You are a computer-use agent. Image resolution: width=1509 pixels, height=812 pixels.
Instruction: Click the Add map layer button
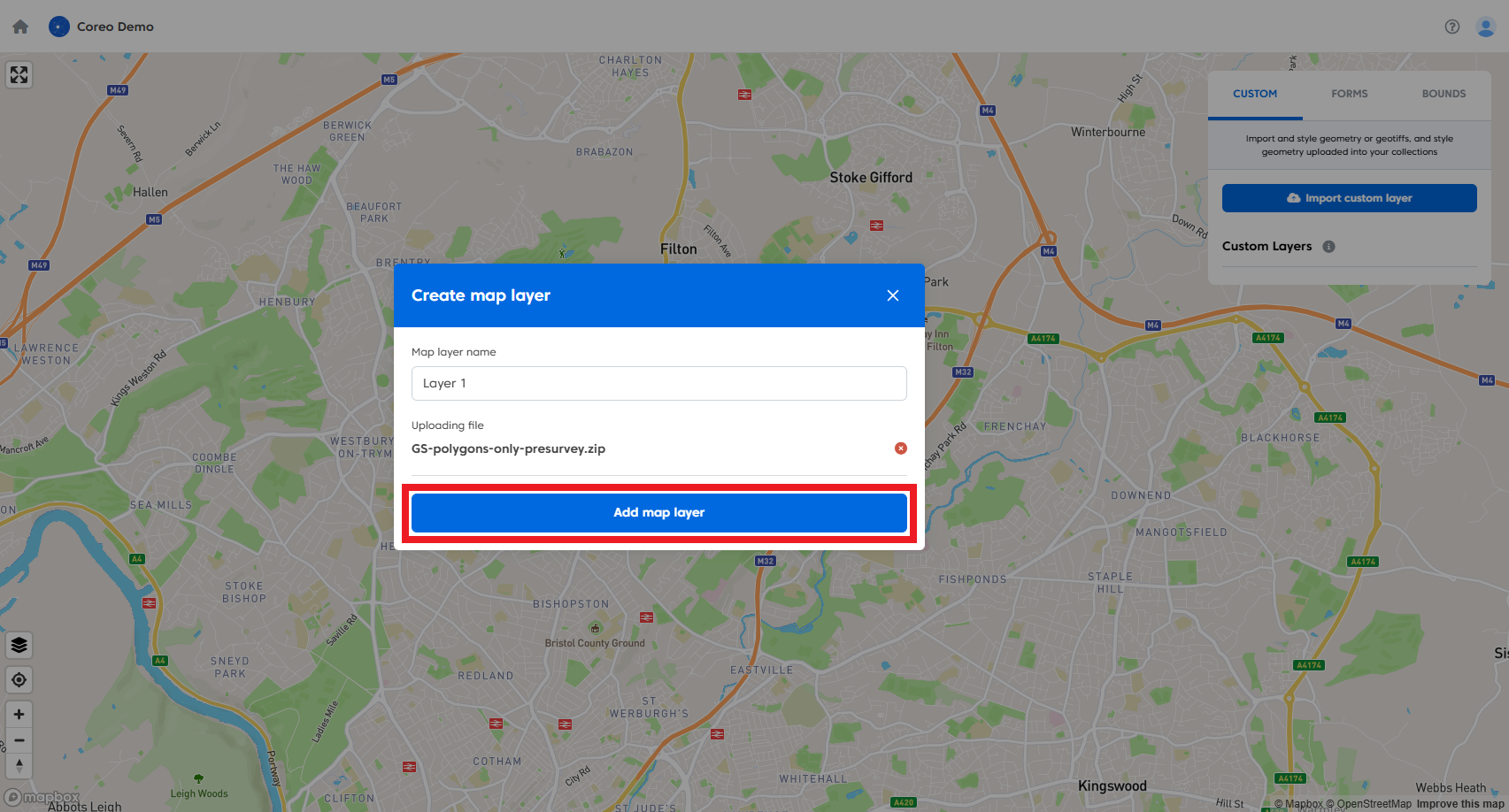658,512
